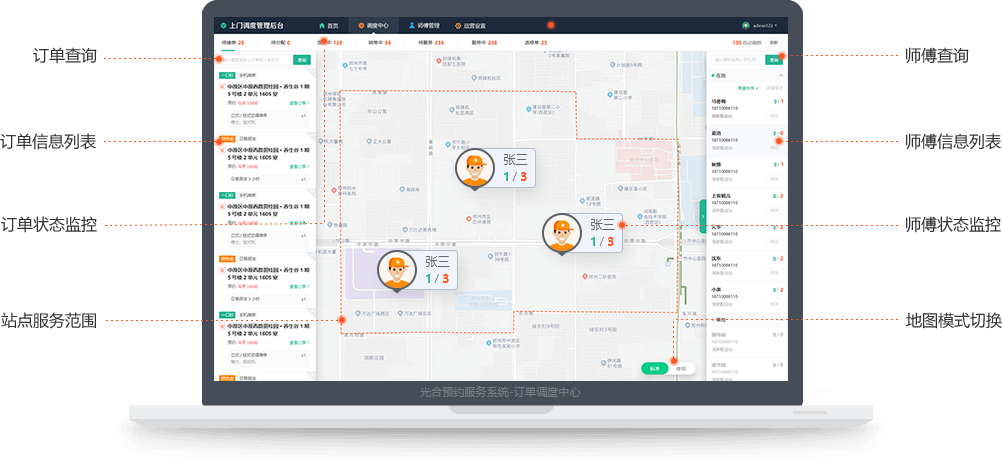
Task: Click the green shield logo beside 上门调度管理后台
Action: click(223, 25)
